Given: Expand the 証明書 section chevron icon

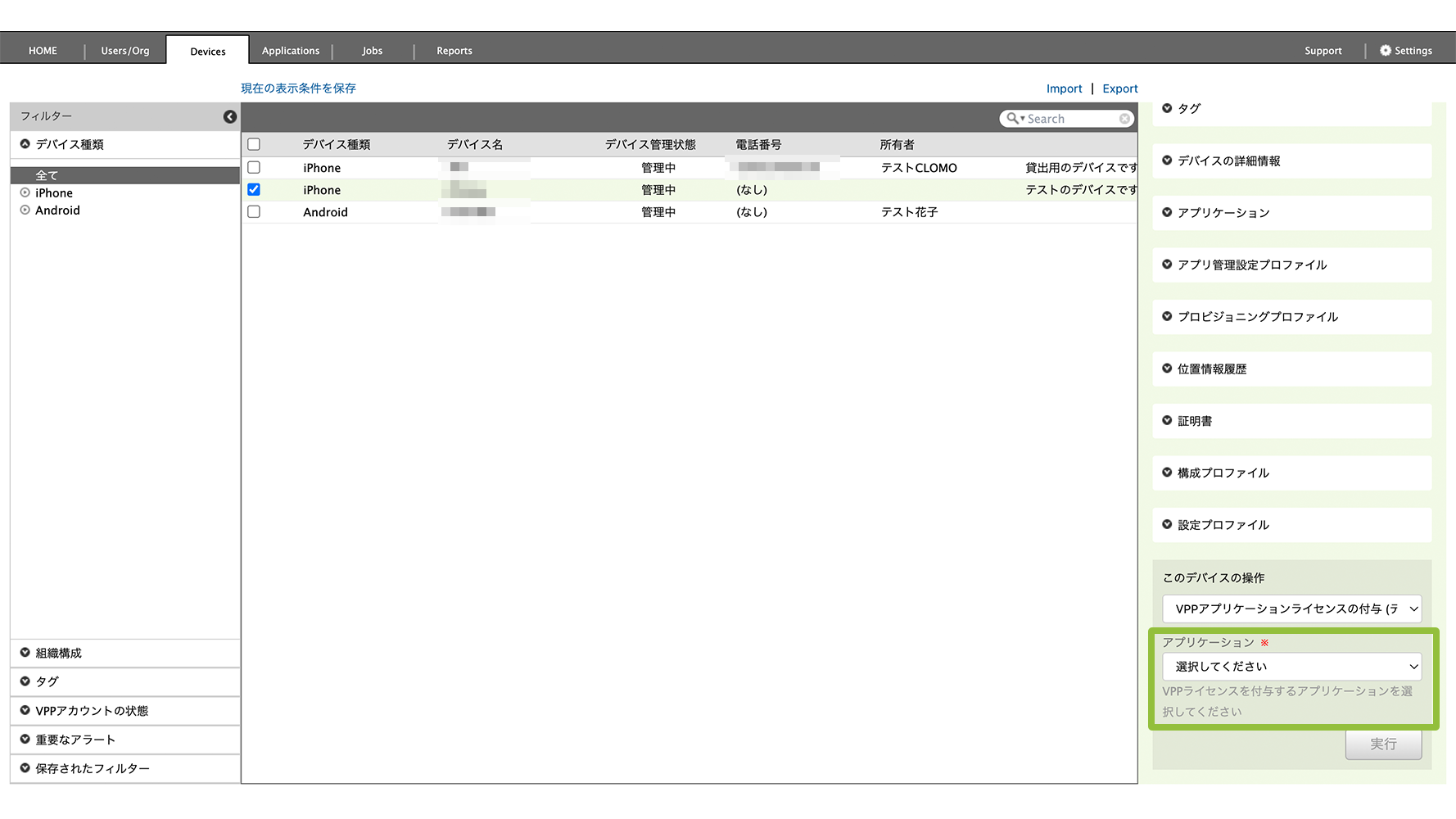Looking at the screenshot, I should (1168, 421).
